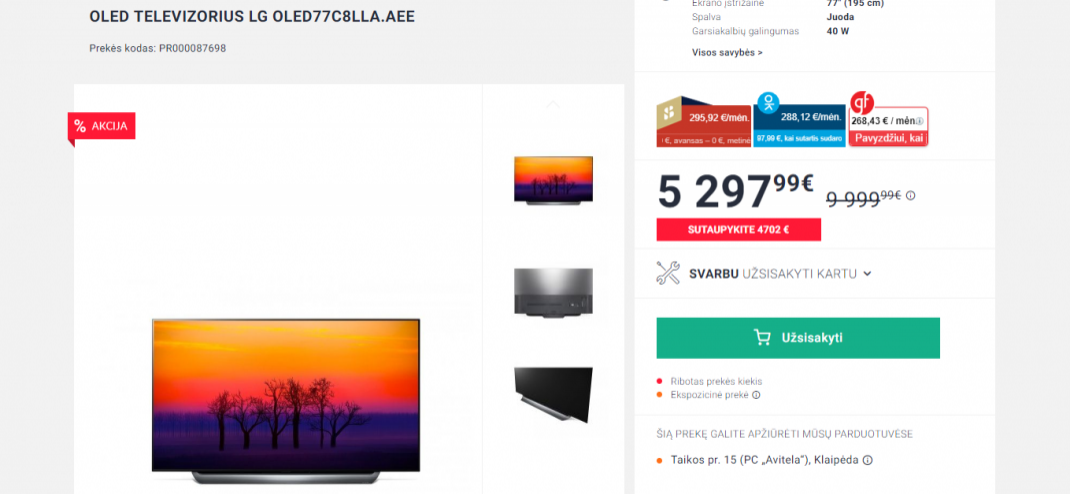Click the info icon beside crossed-out price
Image resolution: width=1070 pixels, height=494 pixels.
click(910, 196)
